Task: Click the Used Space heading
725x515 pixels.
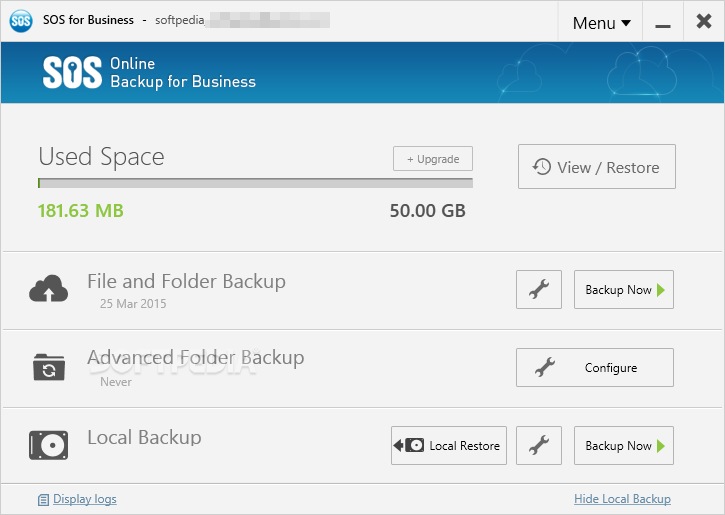Action: click(x=101, y=157)
